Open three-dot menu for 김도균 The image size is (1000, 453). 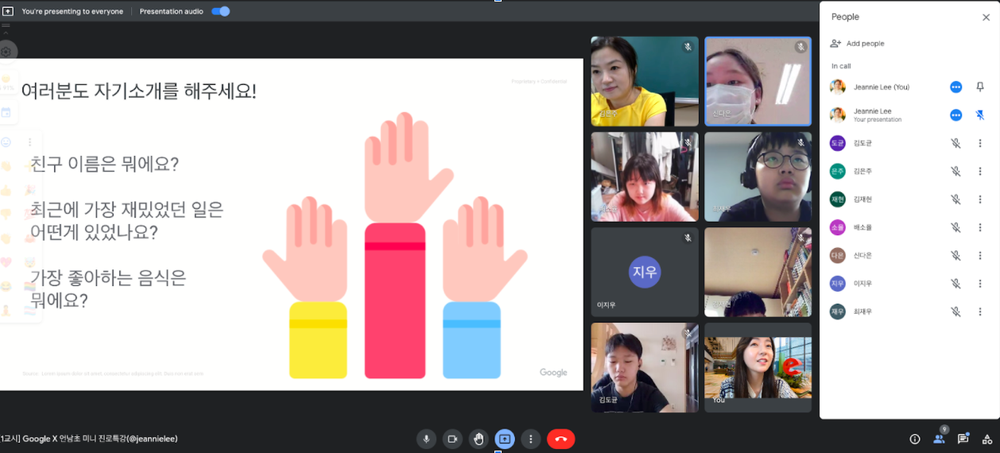(980, 143)
